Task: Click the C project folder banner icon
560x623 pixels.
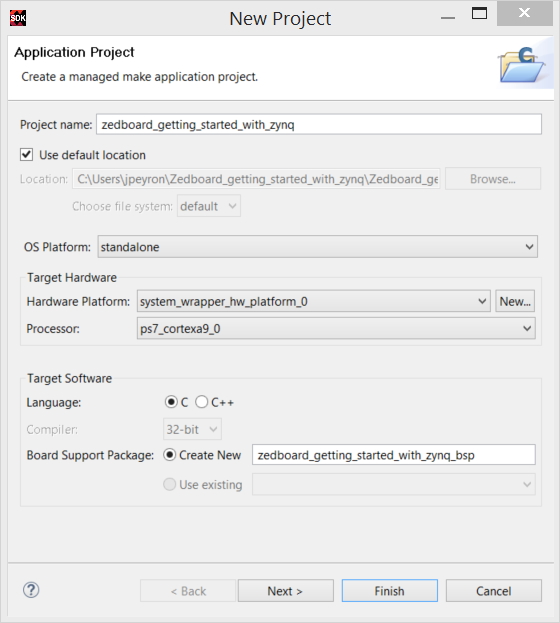Action: coord(522,65)
